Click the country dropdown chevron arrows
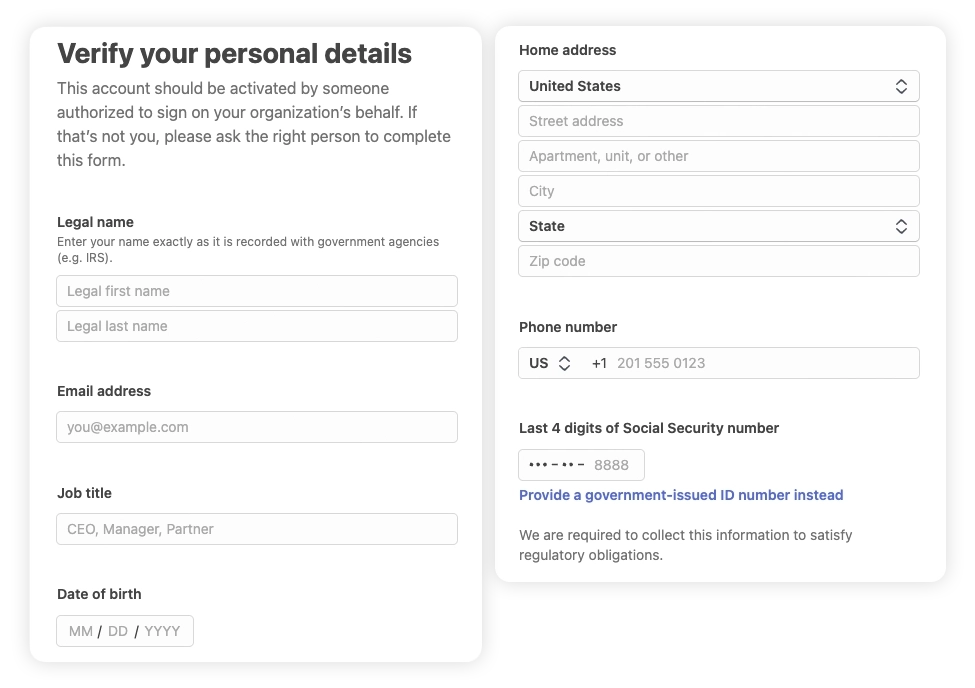Image resolution: width=975 pixels, height=688 pixels. click(x=901, y=86)
